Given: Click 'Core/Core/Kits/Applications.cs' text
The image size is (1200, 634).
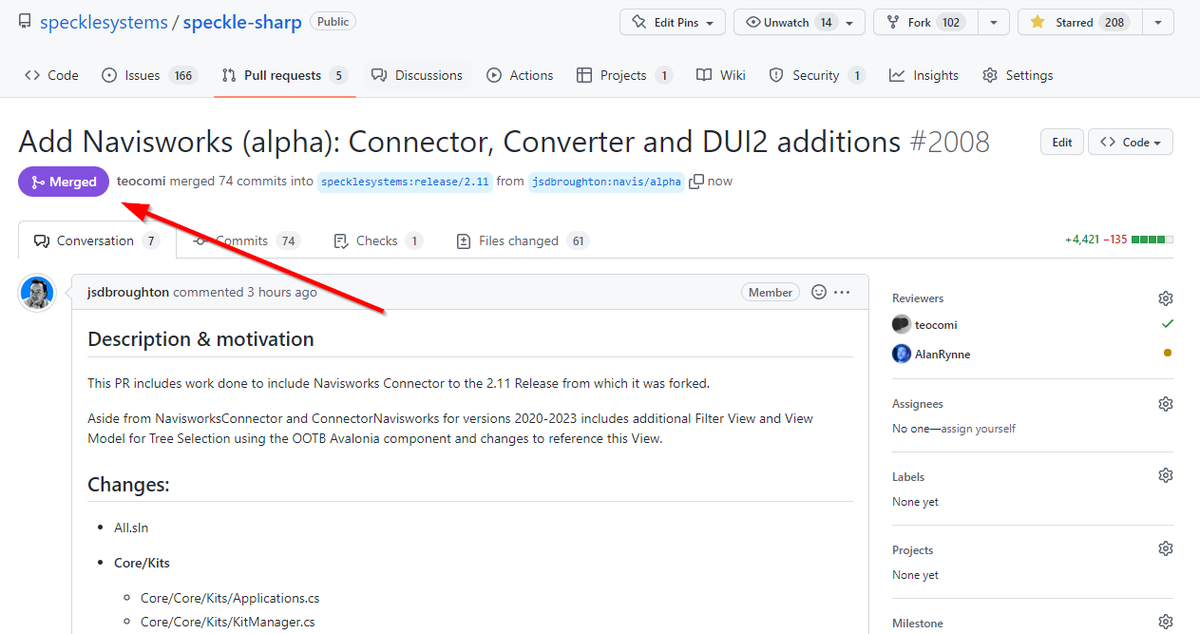Looking at the screenshot, I should (x=230, y=598).
